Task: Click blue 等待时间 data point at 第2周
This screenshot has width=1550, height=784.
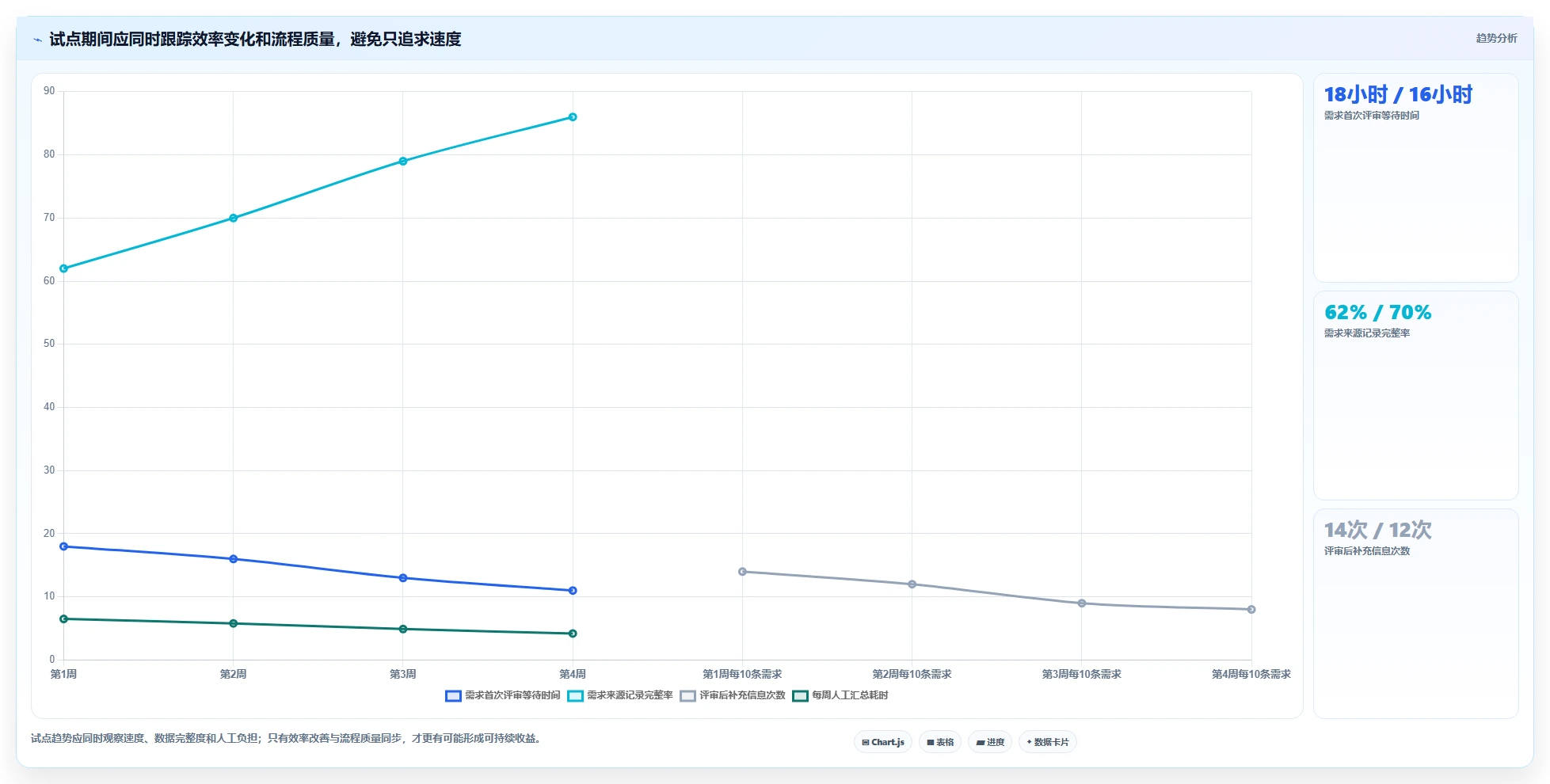Action: [x=234, y=559]
